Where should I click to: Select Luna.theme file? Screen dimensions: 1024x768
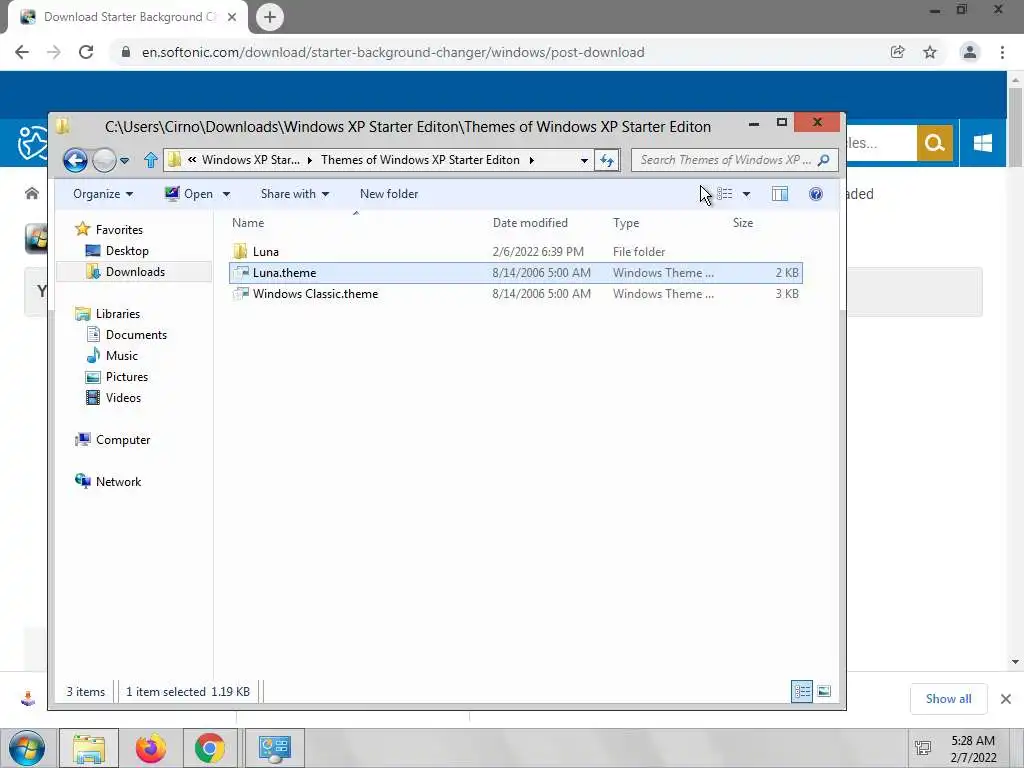(516, 273)
